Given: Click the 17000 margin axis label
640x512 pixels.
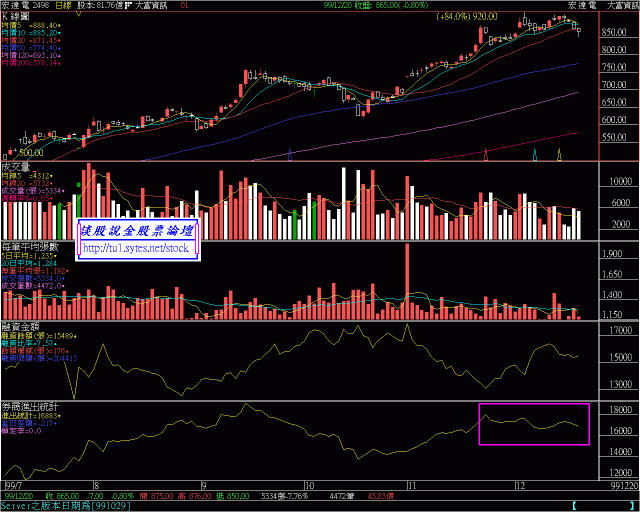Looking at the screenshot, I should [x=620, y=330].
